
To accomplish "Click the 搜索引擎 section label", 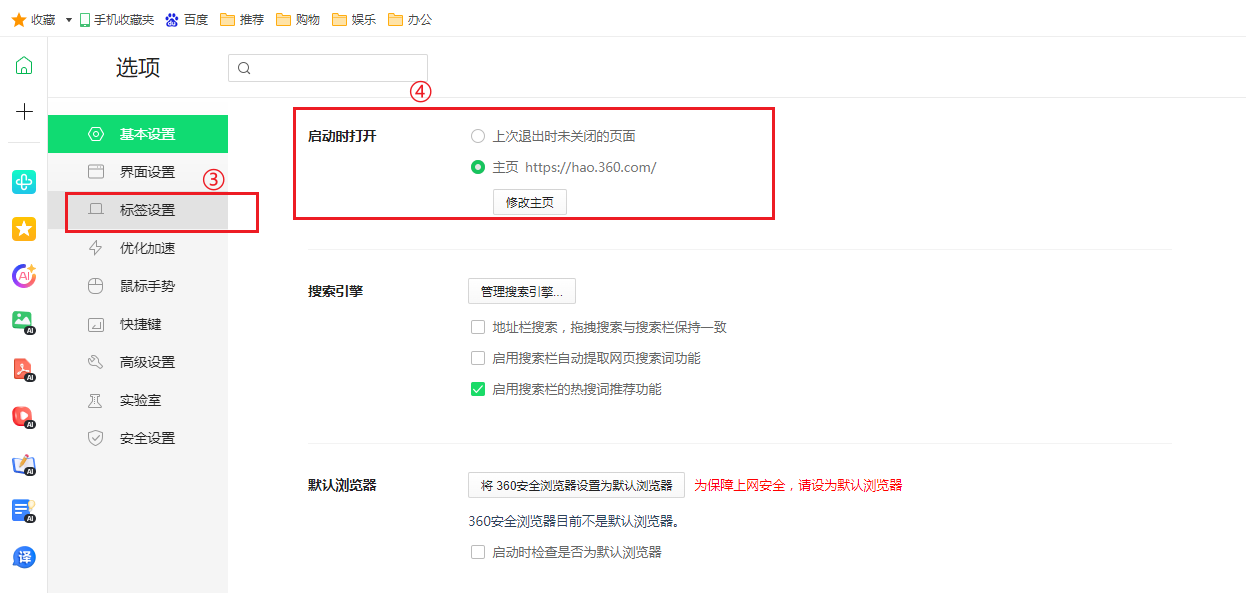I will [335, 292].
